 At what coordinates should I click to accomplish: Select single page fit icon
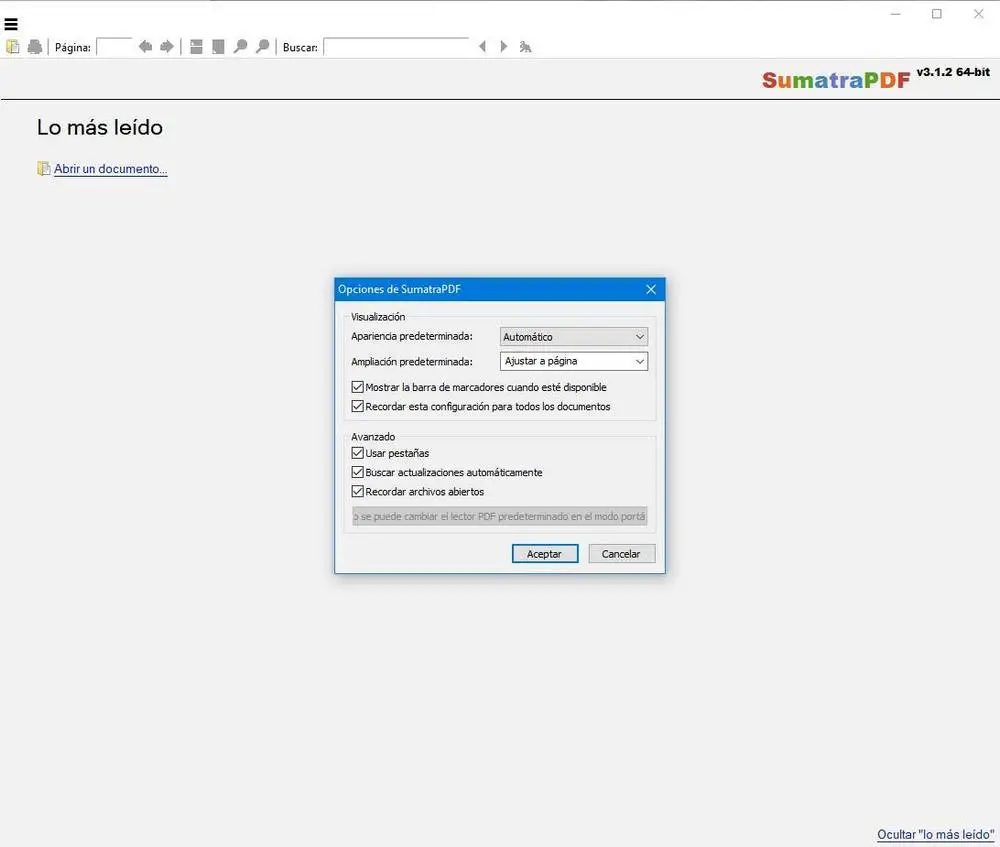[x=218, y=47]
